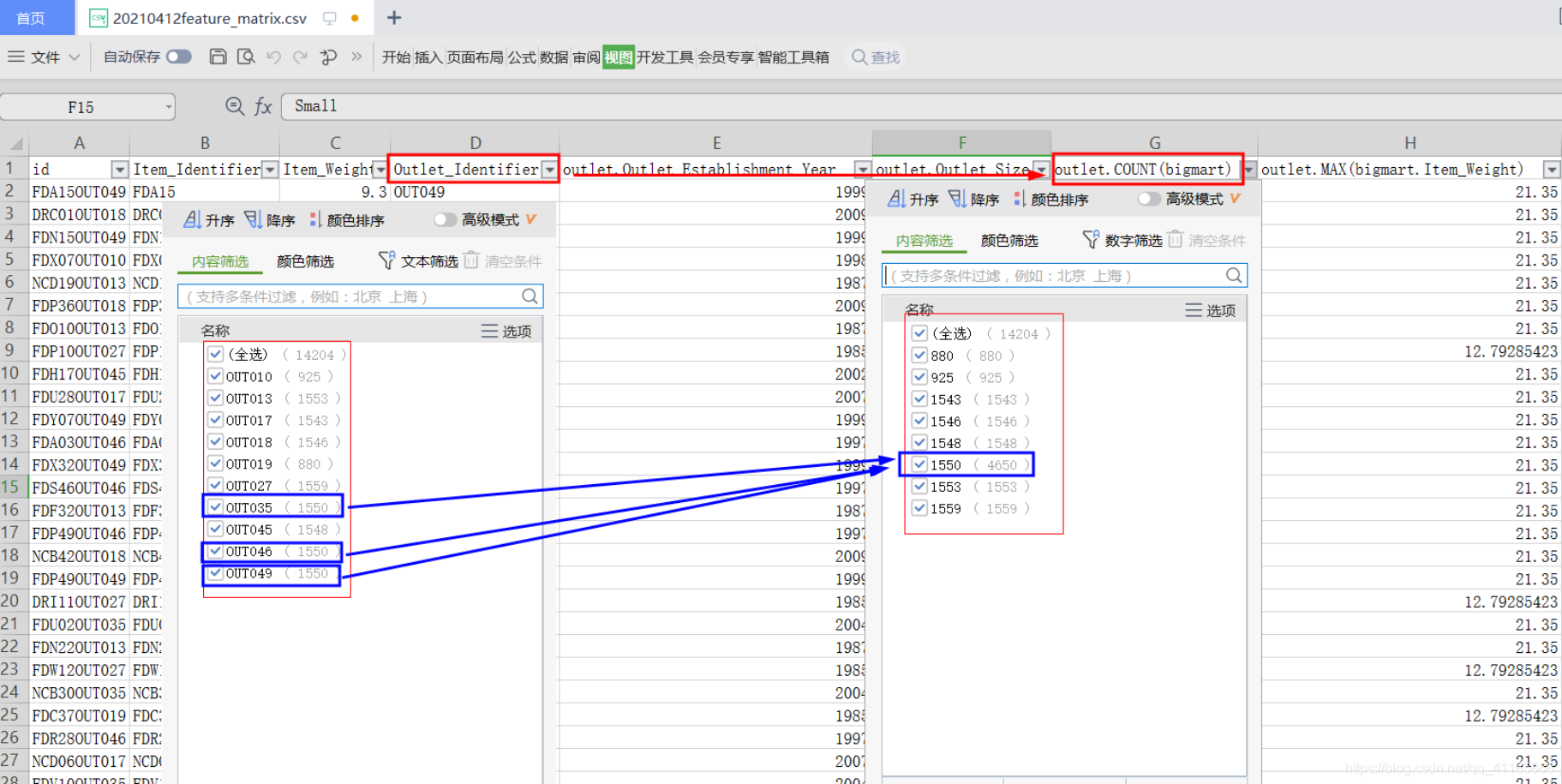Open the 数据 ribbon tab
Image resolution: width=1562 pixels, height=784 pixels.
(553, 57)
